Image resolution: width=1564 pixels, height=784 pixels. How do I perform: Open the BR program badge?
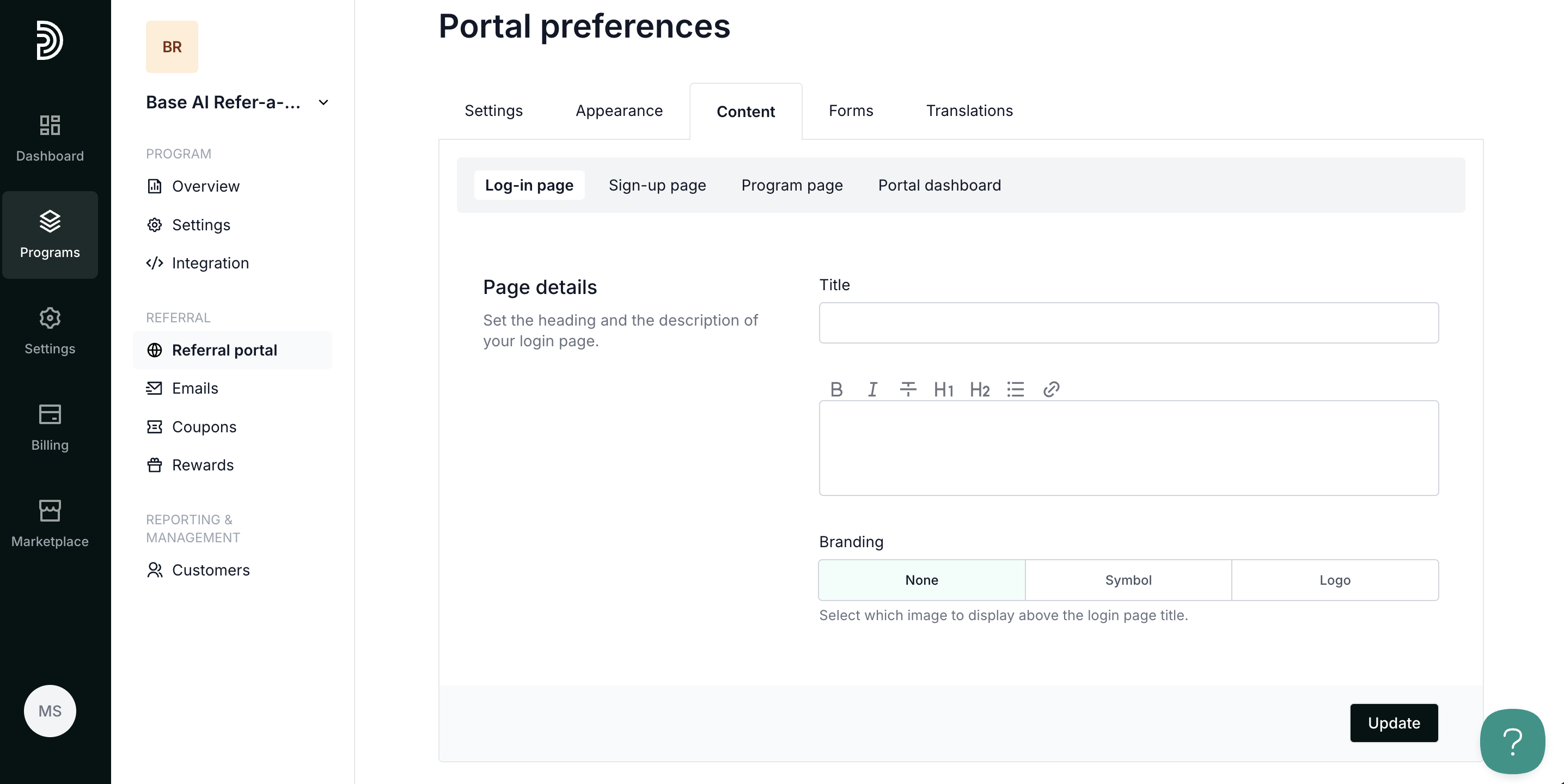pos(172,47)
